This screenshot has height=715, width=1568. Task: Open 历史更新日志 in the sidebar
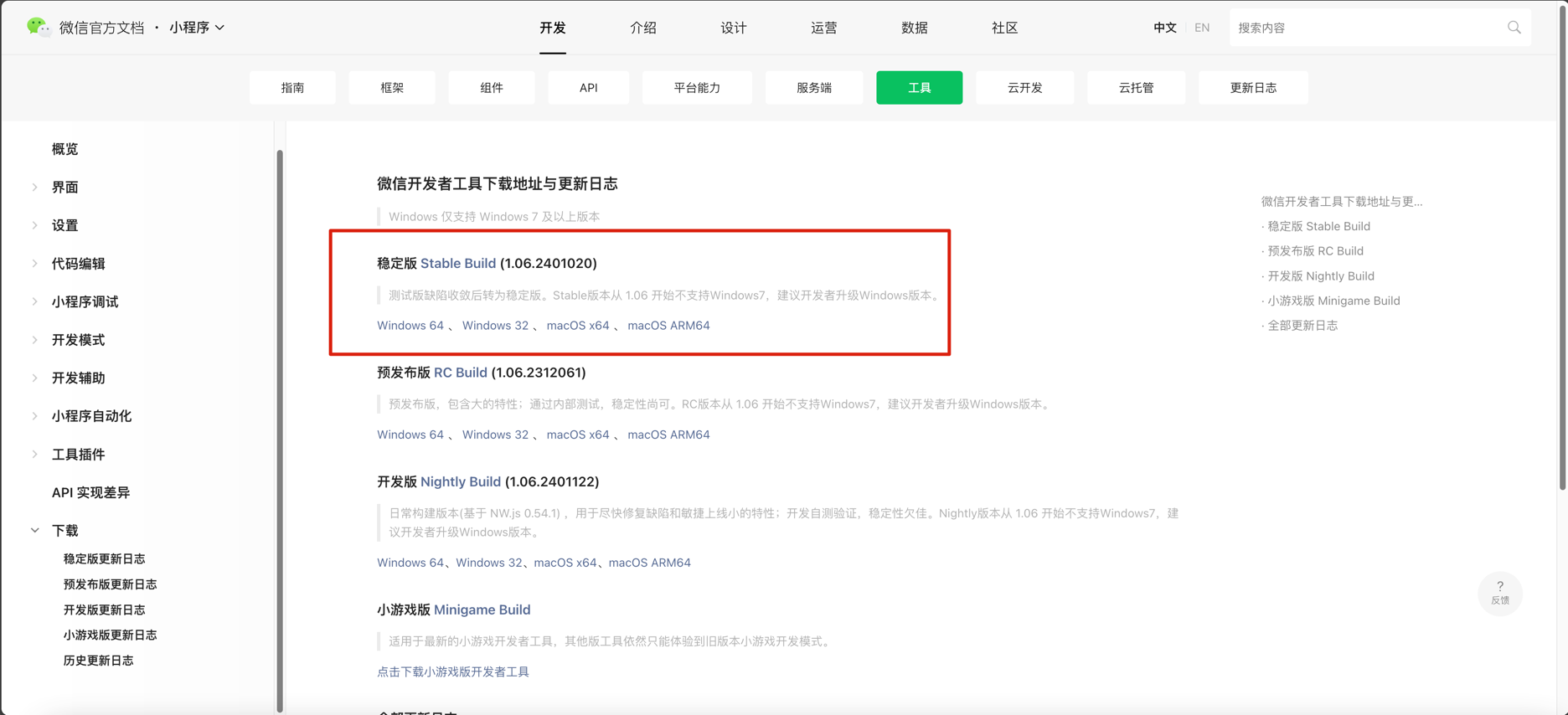(x=99, y=661)
